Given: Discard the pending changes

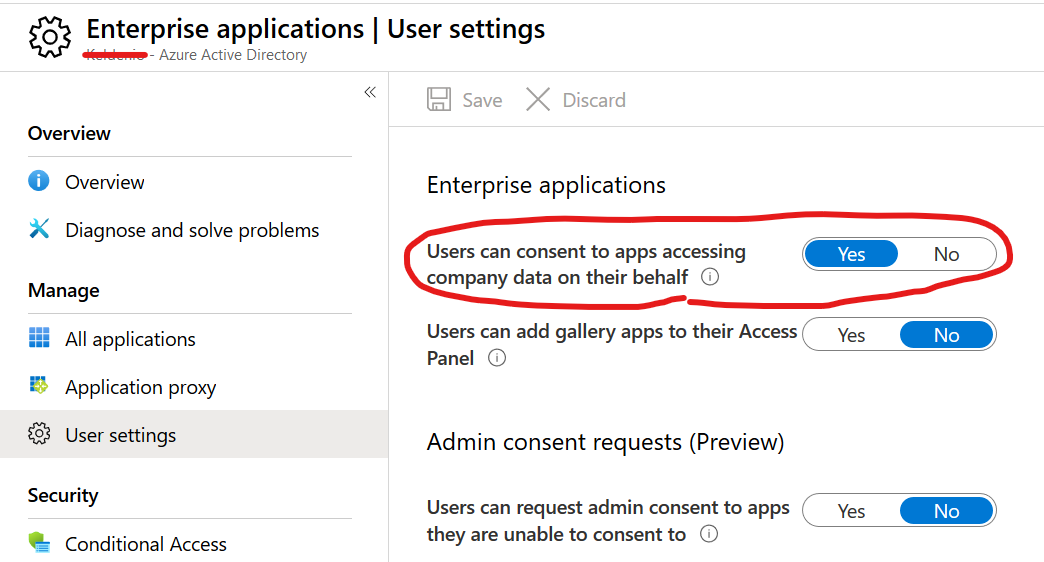Looking at the screenshot, I should pyautogui.click(x=576, y=100).
